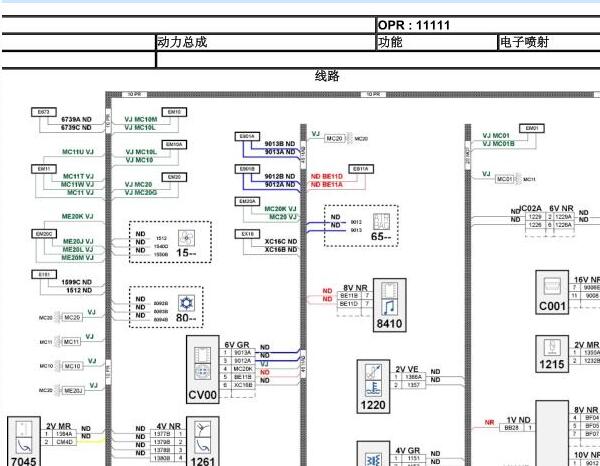Select the EM11 splice box
600x466 pixels.
click(44, 169)
